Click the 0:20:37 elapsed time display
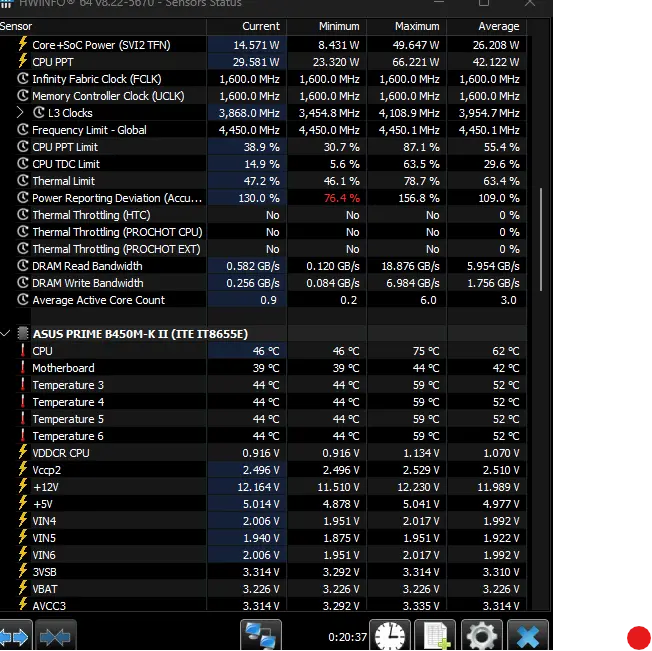 tap(347, 637)
